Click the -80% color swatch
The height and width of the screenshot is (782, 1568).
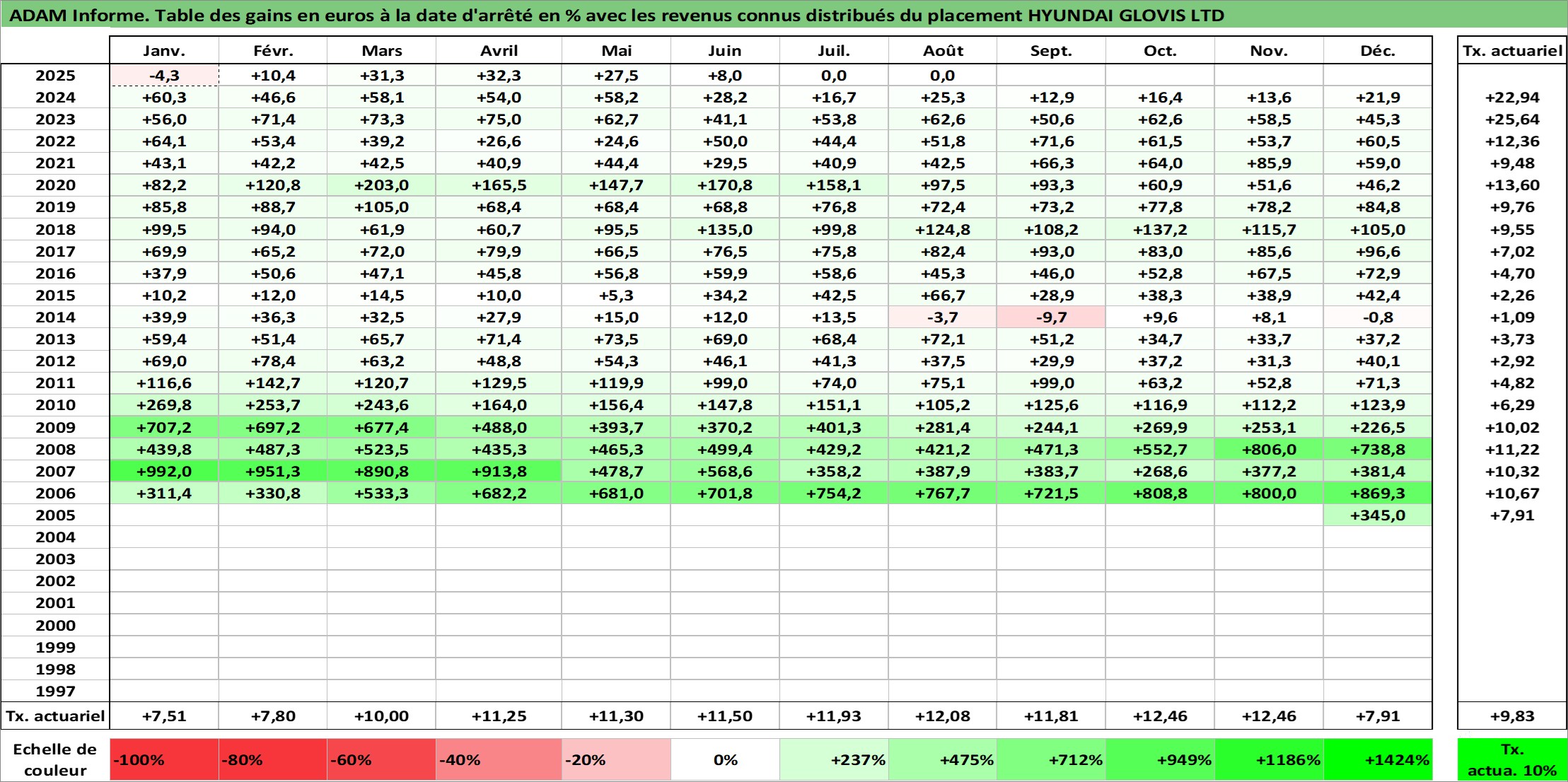tap(273, 760)
